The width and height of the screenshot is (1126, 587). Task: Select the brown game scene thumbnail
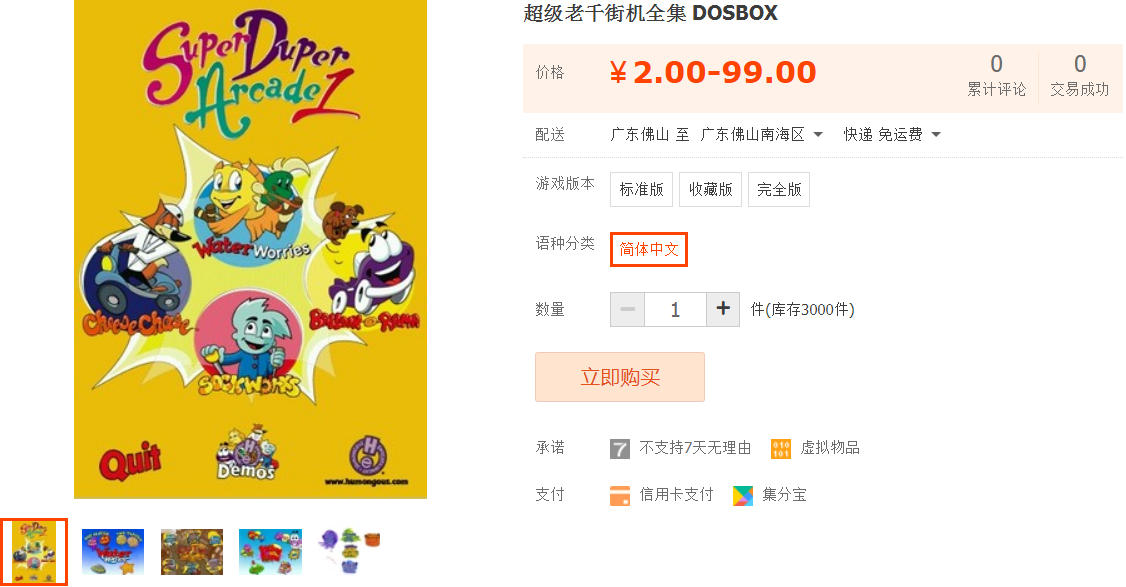tap(192, 552)
